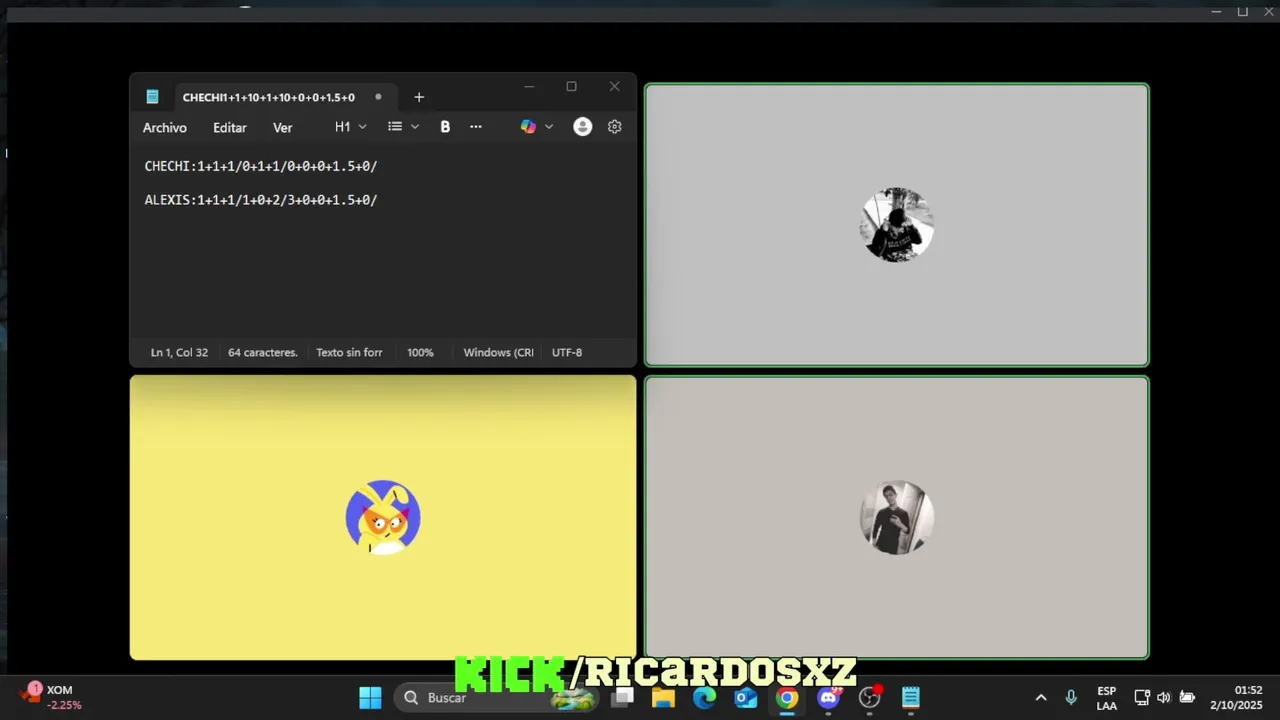Select the yellow tile cartoon avatar
1280x720 pixels.
[383, 517]
